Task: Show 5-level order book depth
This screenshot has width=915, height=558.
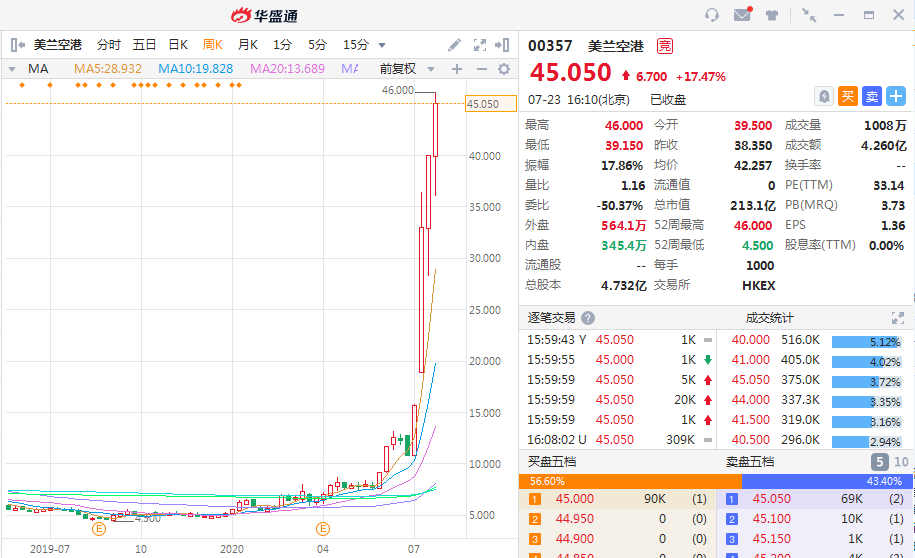Action: 879,462
